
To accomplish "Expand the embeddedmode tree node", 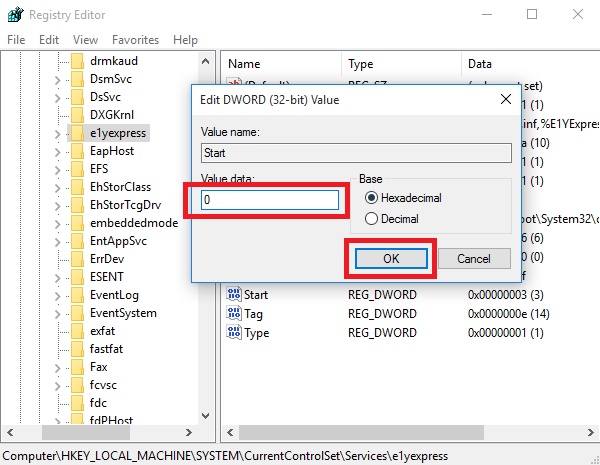I will 57,224.
